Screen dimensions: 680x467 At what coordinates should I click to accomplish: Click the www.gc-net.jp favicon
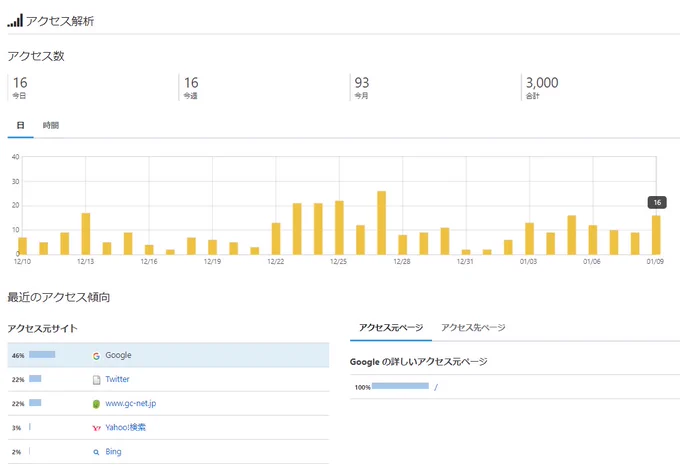pyautogui.click(x=96, y=404)
